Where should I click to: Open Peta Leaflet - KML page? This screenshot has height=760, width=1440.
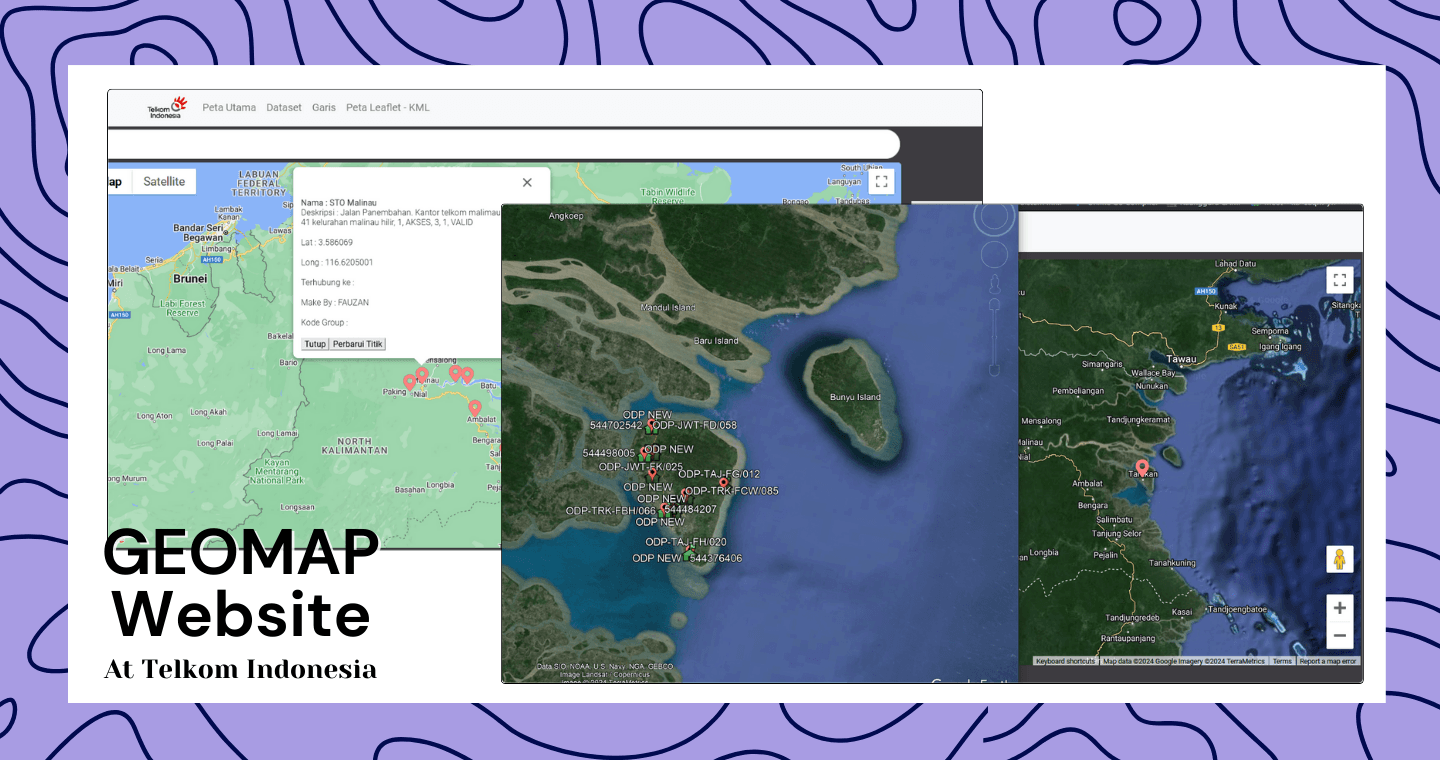point(388,108)
